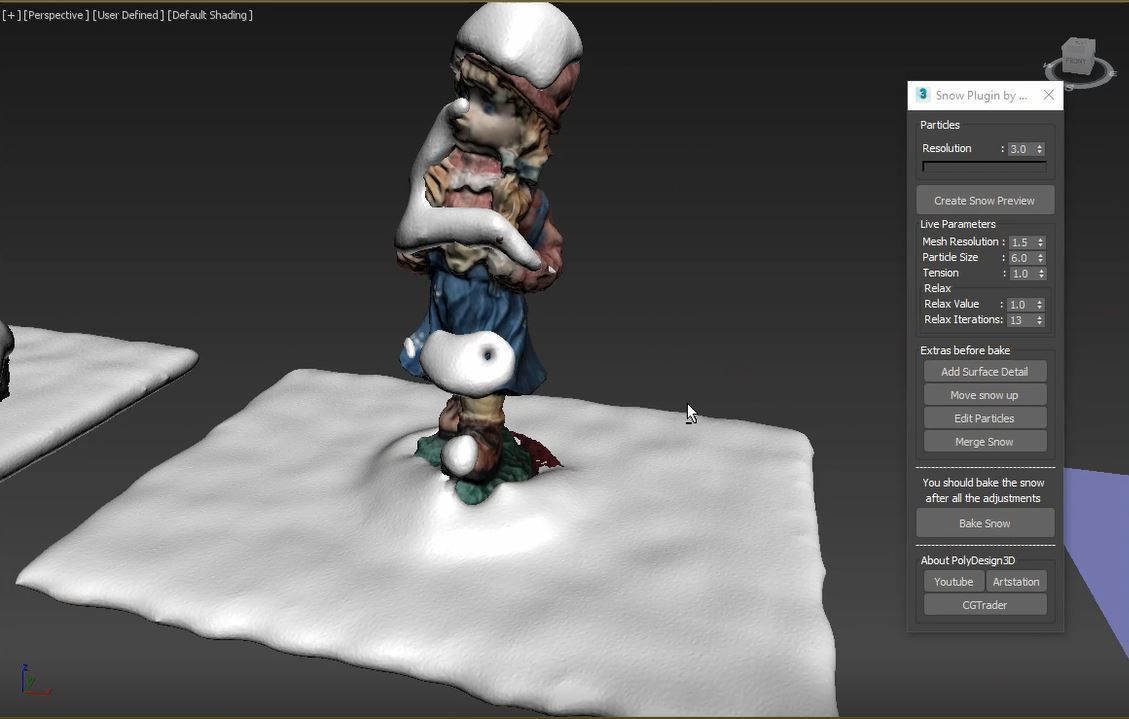Image resolution: width=1129 pixels, height=719 pixels.
Task: Click the 3ds Max icon in plugin title bar
Action: [922, 94]
